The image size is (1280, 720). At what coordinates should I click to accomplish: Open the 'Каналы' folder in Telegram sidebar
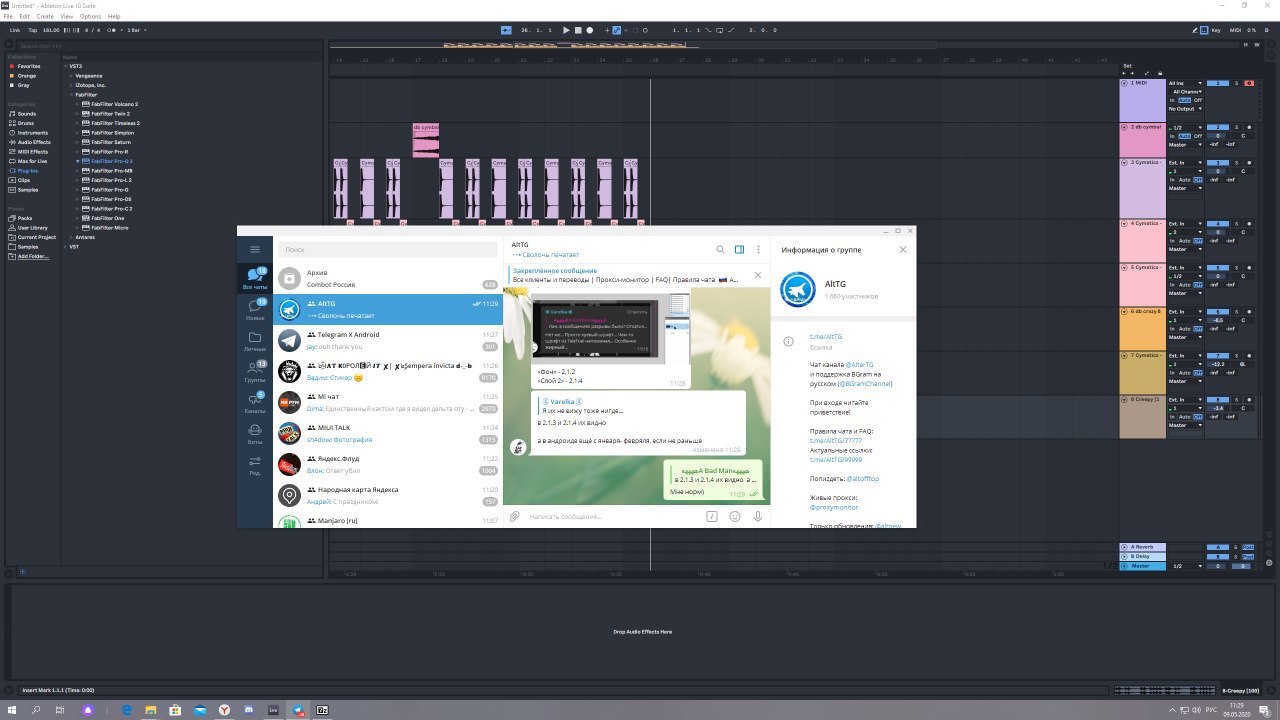pyautogui.click(x=255, y=403)
